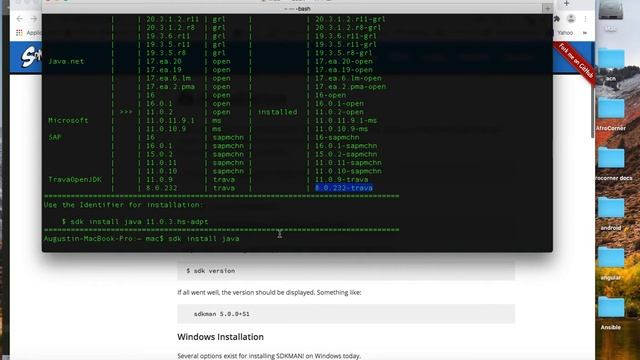Click the 17.ea.19-open identifier

[344, 70]
